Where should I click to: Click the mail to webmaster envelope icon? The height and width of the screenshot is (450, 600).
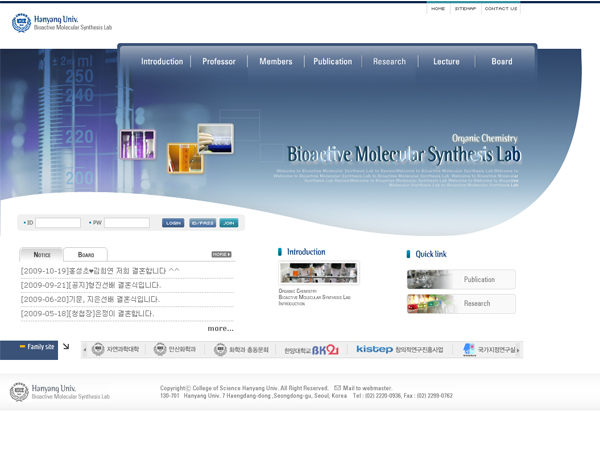tap(337, 387)
